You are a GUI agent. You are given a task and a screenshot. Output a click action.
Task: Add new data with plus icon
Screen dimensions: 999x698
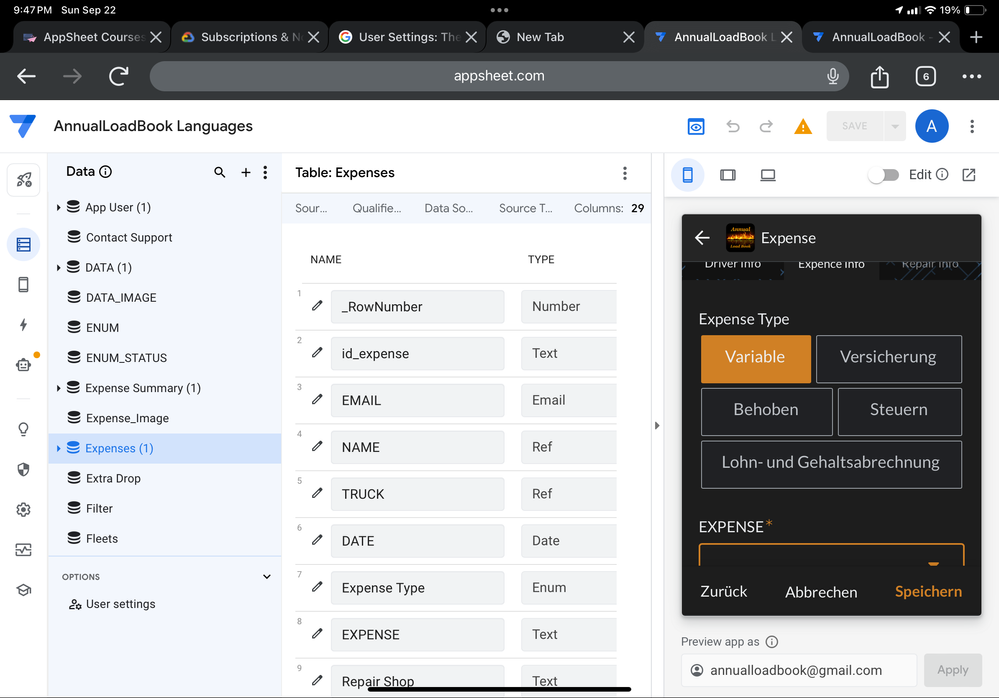coord(245,172)
